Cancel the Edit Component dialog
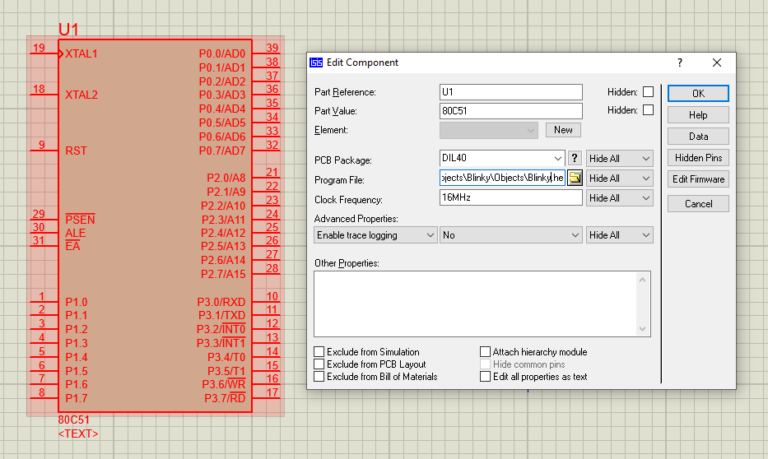The height and width of the screenshot is (459, 768). 698,204
